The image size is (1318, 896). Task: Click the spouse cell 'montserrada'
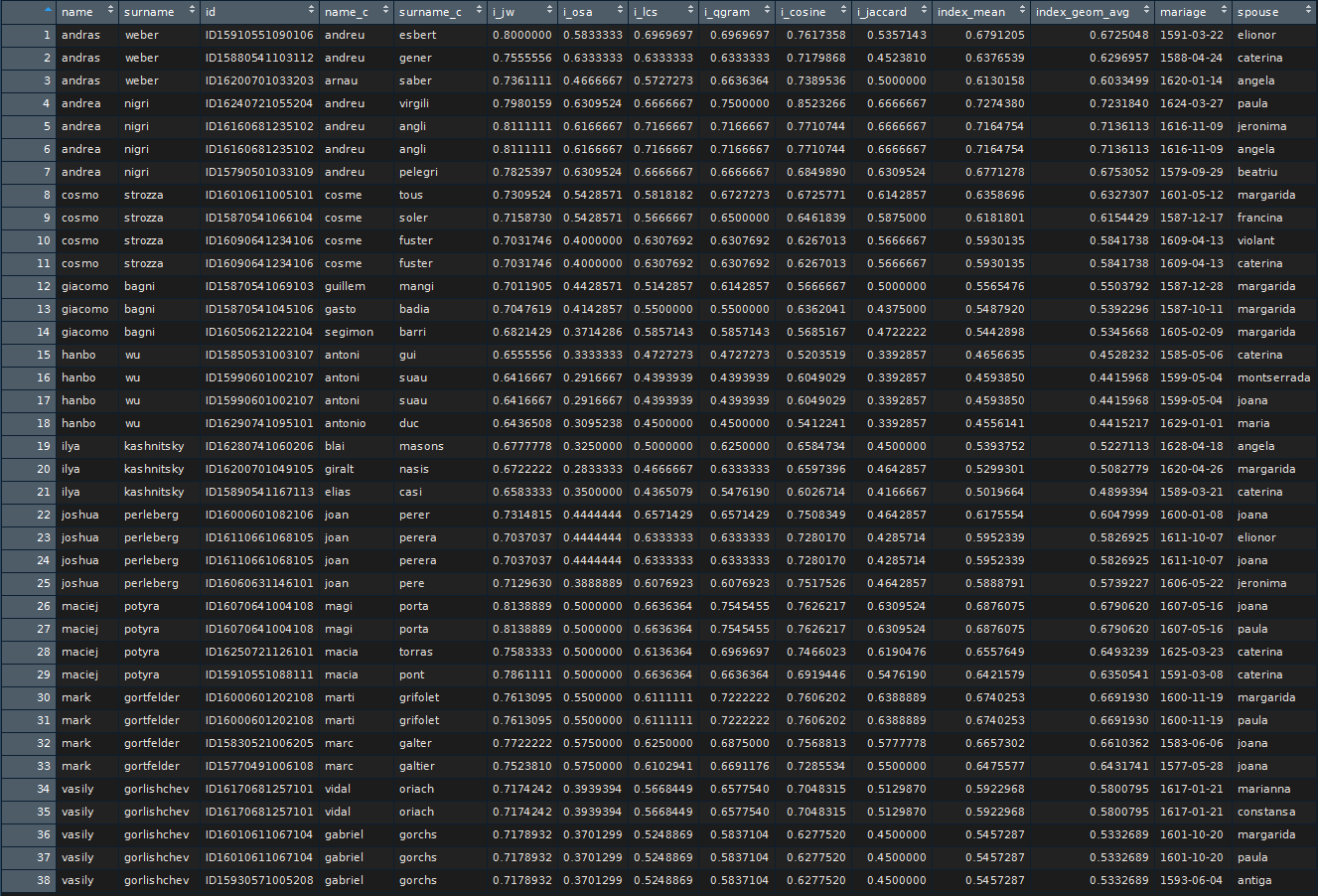coord(1273,377)
